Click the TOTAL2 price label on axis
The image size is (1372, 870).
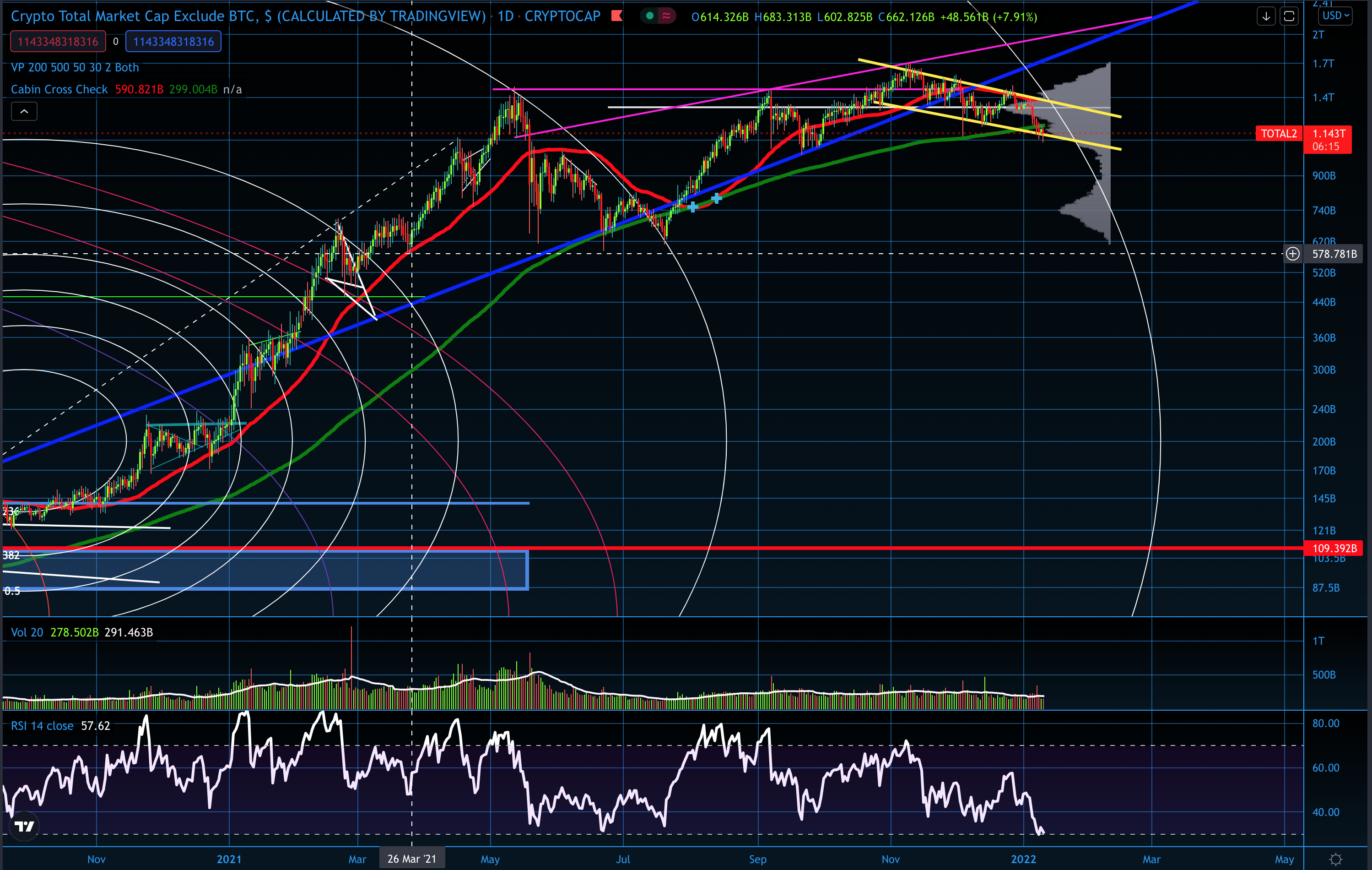point(1279,134)
